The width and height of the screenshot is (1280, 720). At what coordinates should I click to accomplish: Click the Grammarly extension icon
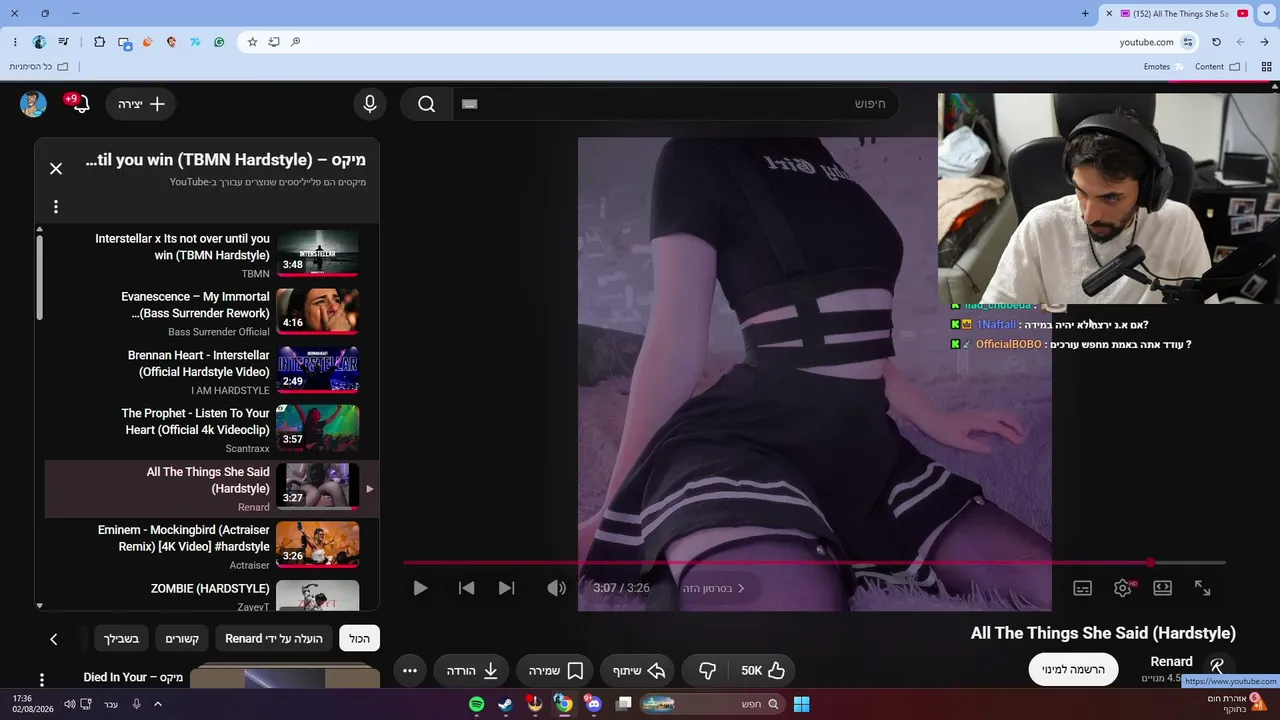point(219,42)
